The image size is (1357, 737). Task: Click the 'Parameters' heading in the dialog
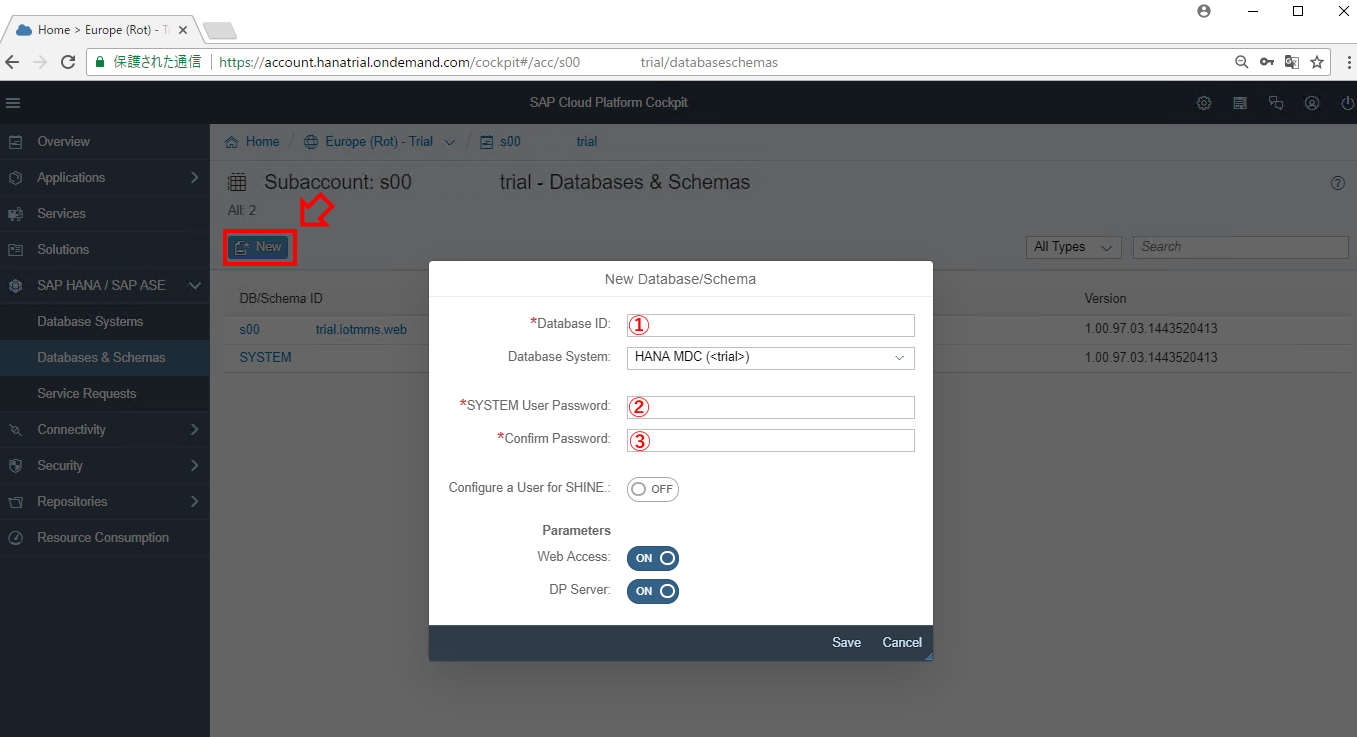[x=576, y=531]
